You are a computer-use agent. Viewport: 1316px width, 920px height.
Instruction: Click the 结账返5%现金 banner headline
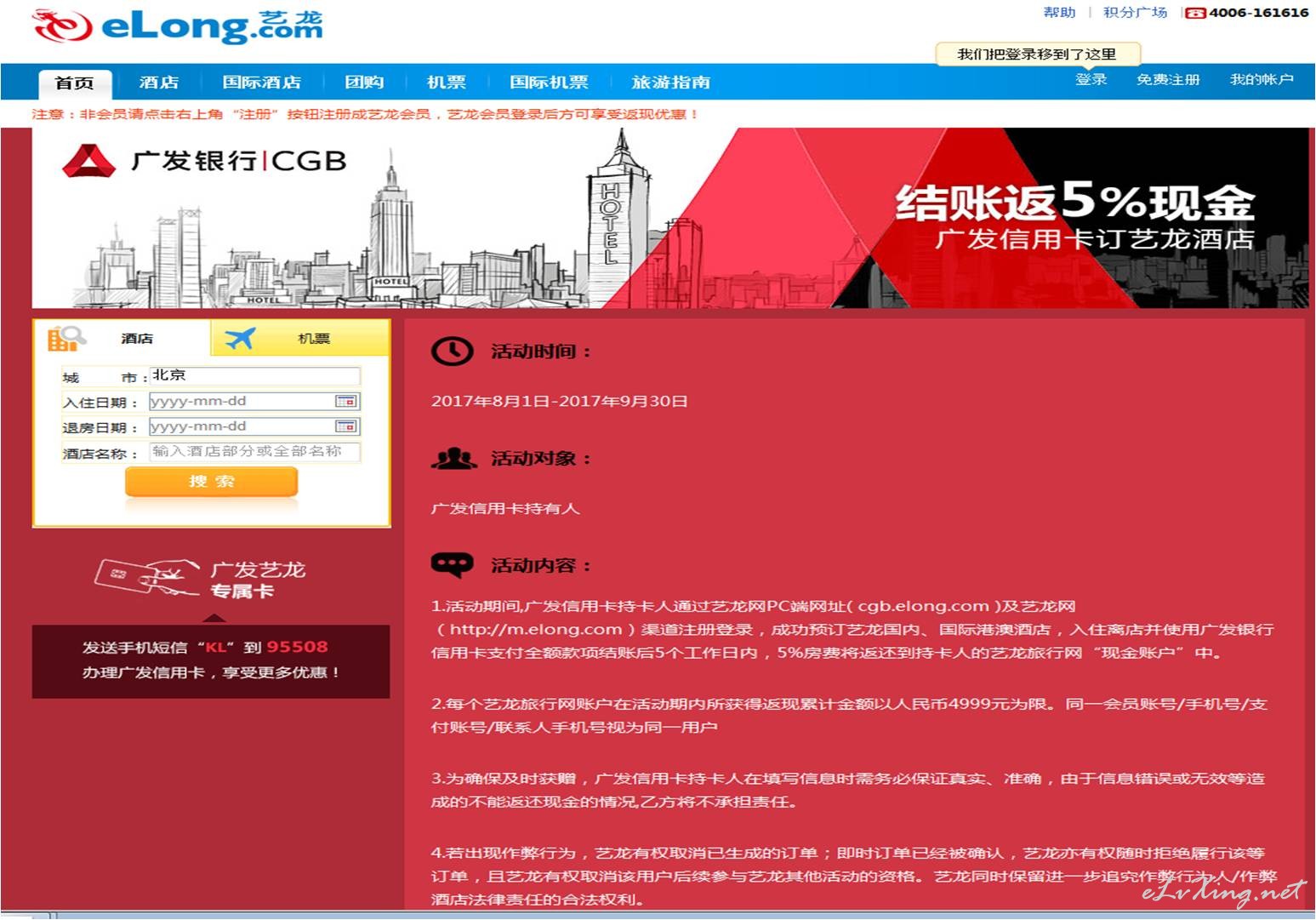click(1074, 201)
